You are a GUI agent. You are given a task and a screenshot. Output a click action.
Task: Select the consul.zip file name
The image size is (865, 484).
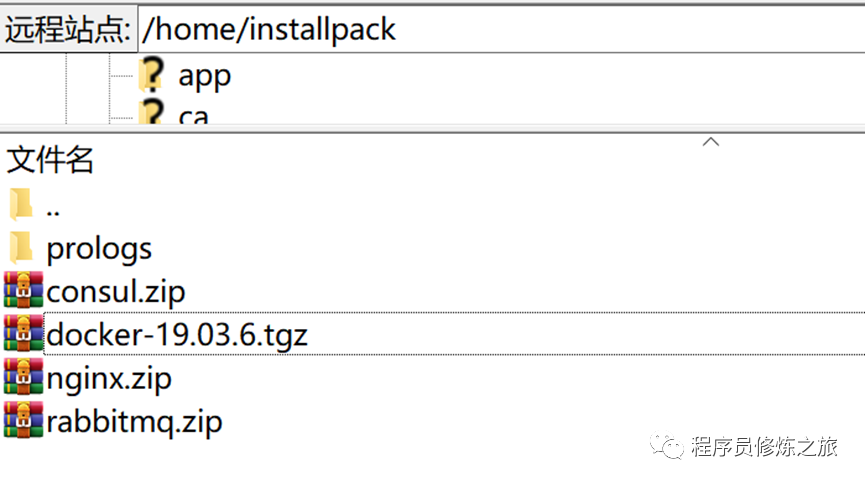click(116, 292)
